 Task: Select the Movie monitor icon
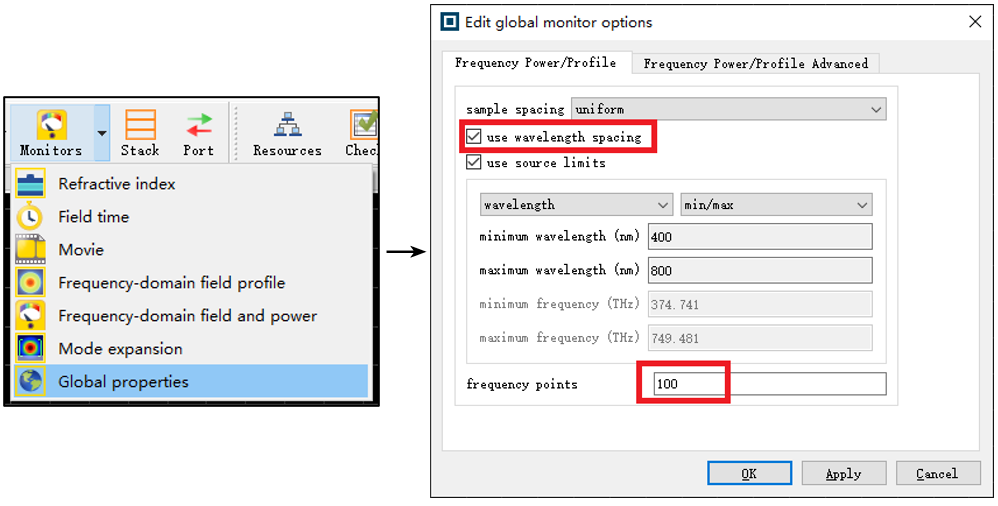tap(30, 250)
